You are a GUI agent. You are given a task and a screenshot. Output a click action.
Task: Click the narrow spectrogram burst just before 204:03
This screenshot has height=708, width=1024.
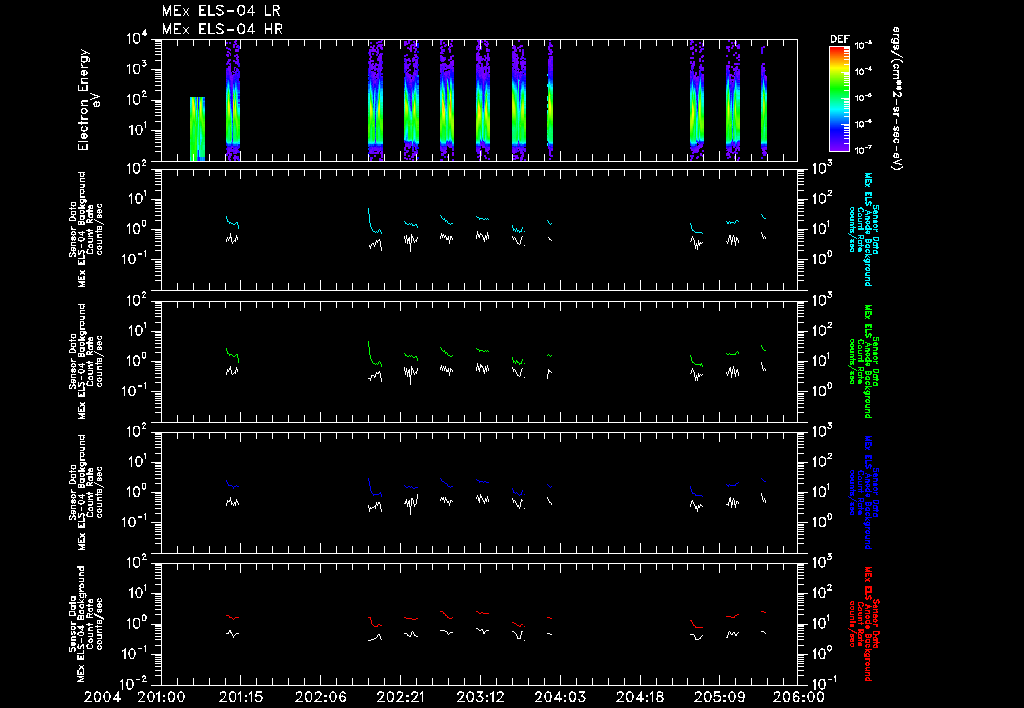550,100
